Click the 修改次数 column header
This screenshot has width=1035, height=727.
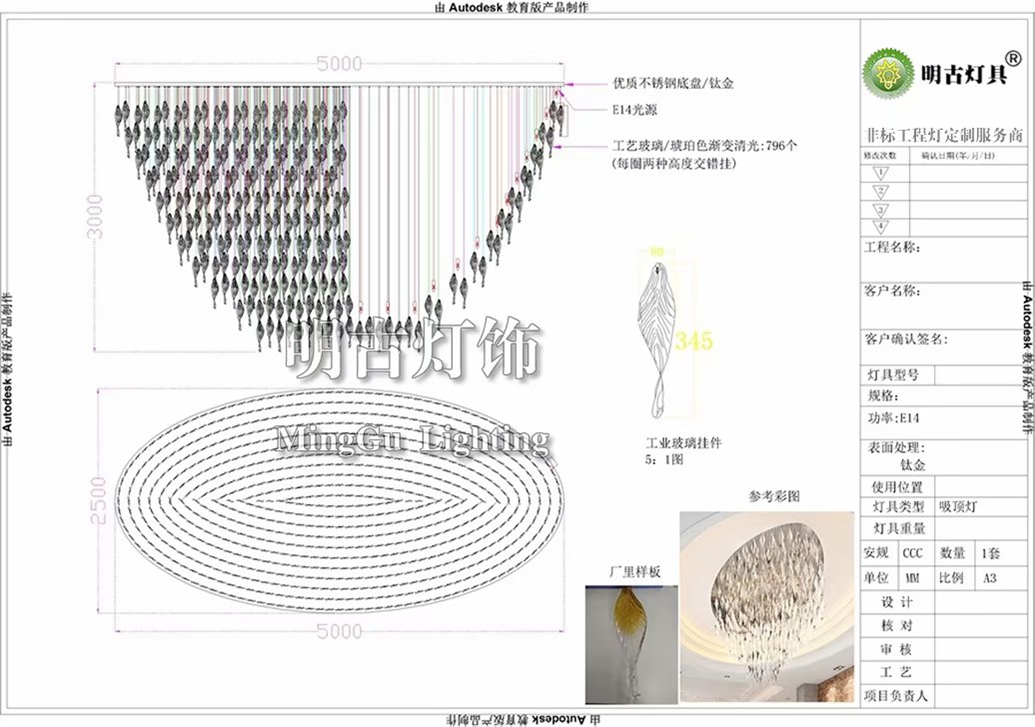[880, 156]
